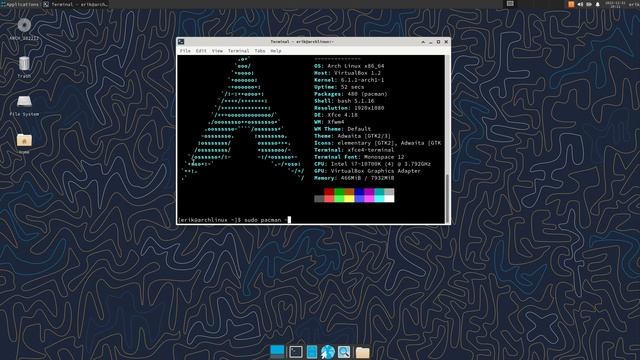
Task: Click the 'OS: Arch Linux x86_64' line
Action: point(349,66)
